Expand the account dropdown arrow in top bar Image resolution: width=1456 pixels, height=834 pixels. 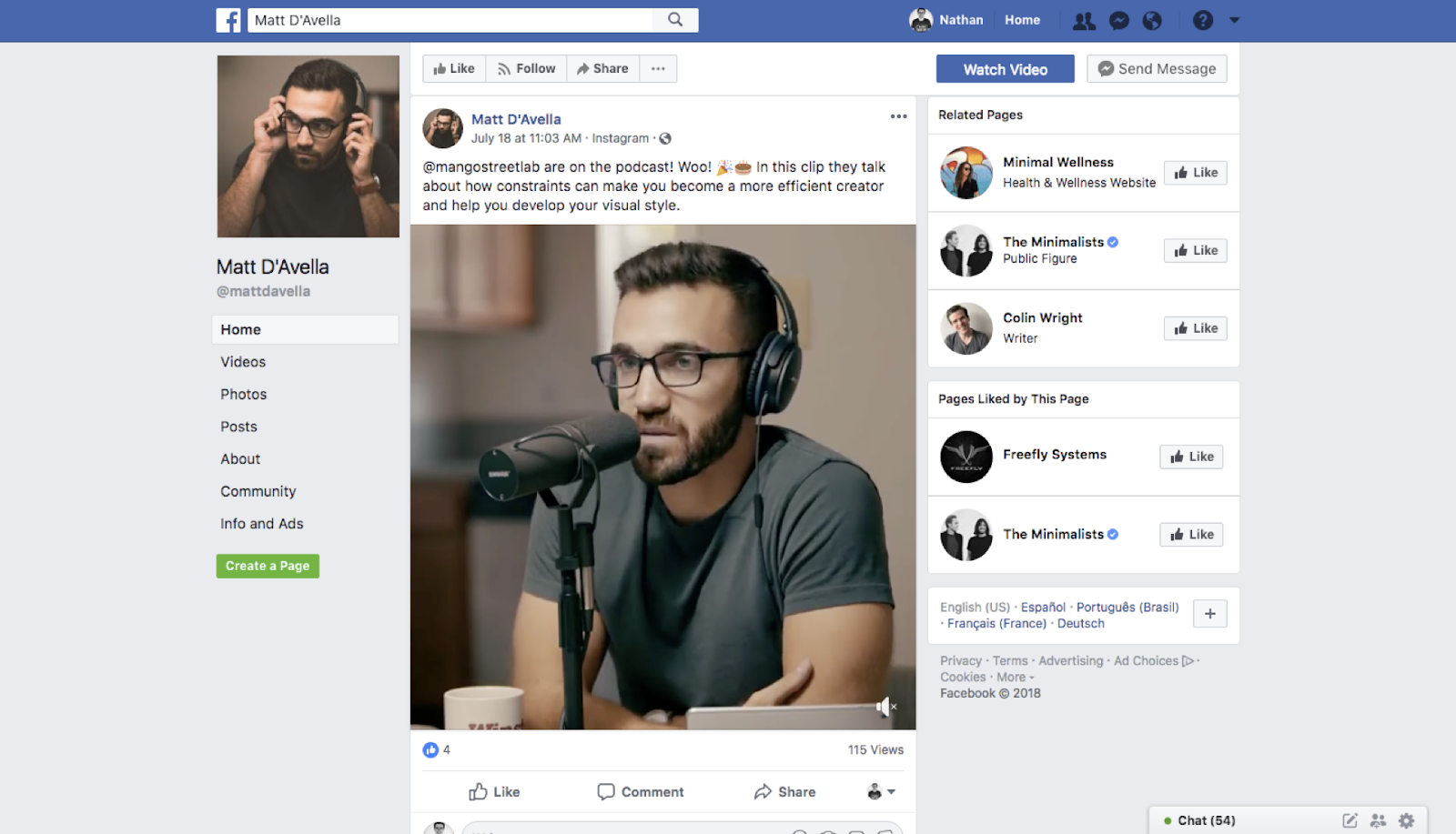coord(1235,20)
